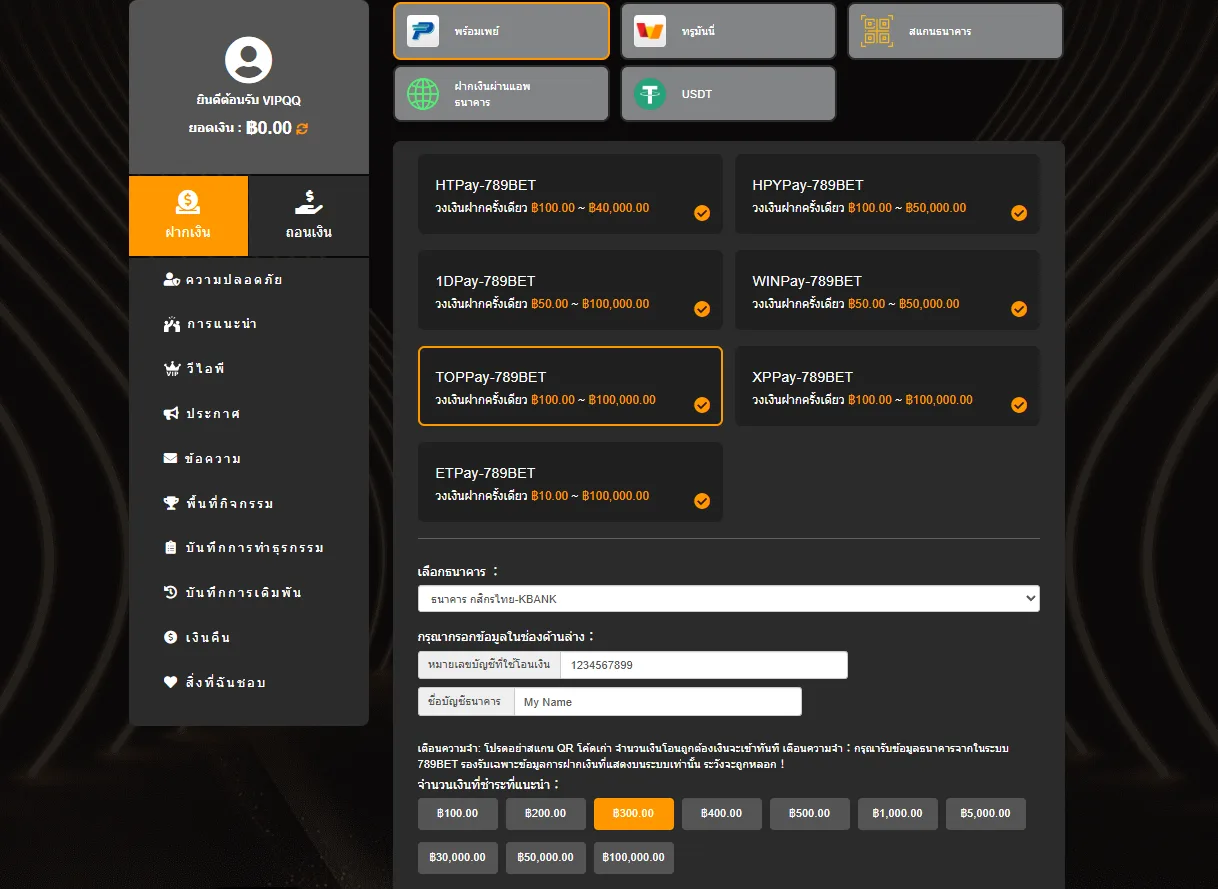Click the checkmark on 1DPay-789BET card
Screen dimensions: 1218x889
click(x=702, y=309)
